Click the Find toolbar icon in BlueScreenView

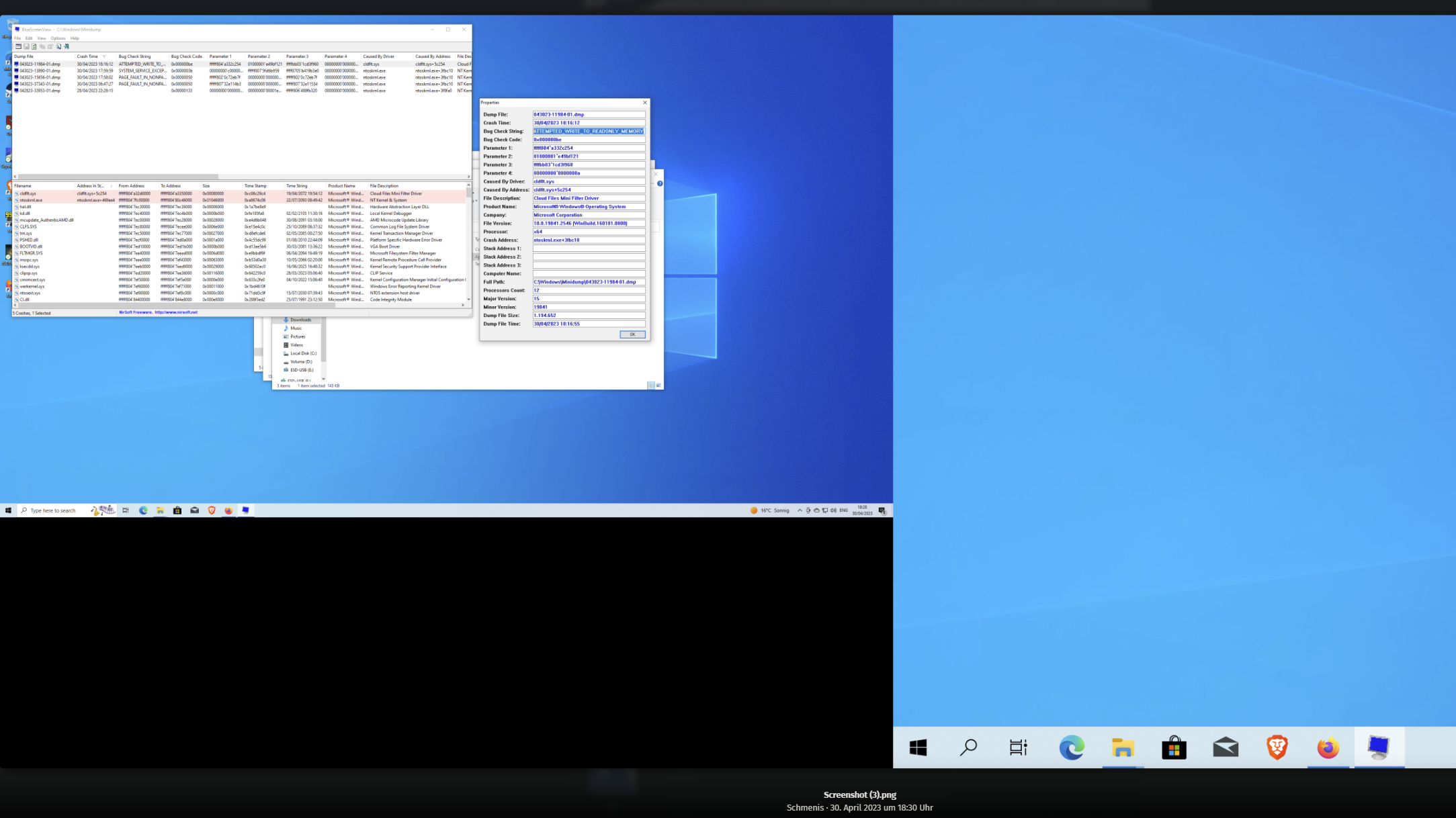[58, 46]
